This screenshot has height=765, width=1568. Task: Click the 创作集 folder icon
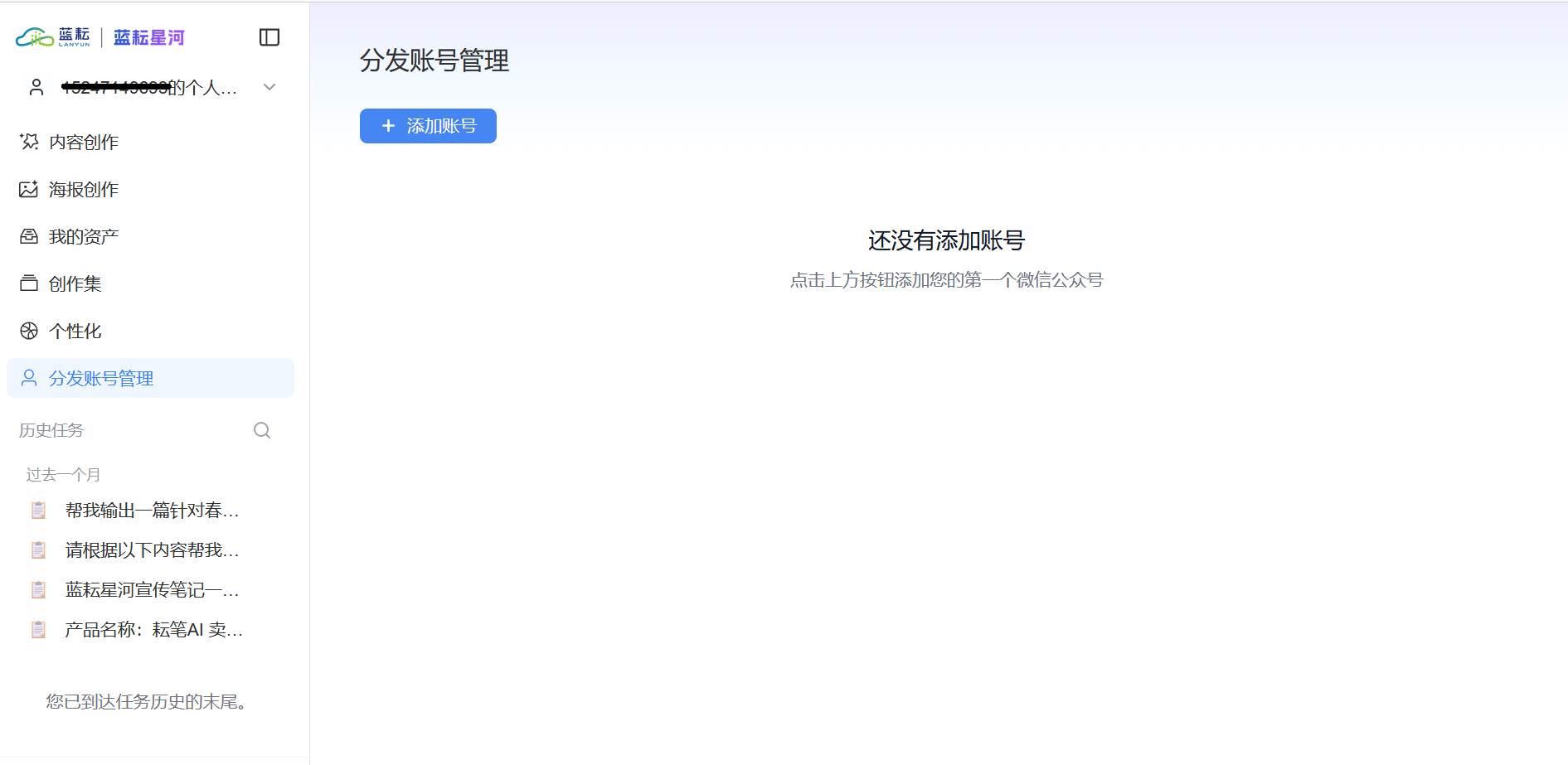tap(29, 283)
